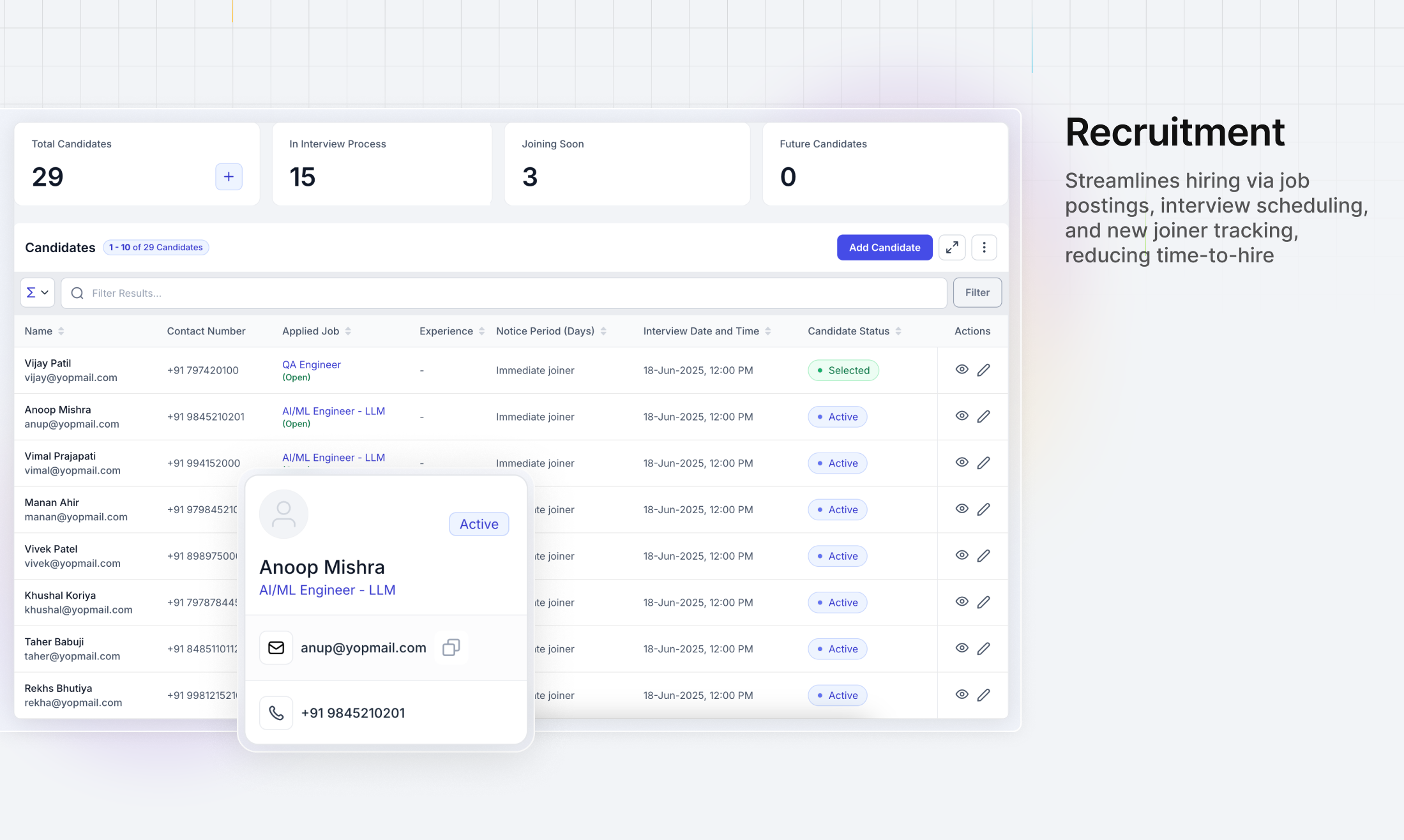Copy Anoop Mishra's email with the copy icon
Image resolution: width=1404 pixels, height=840 pixels.
coord(451,647)
